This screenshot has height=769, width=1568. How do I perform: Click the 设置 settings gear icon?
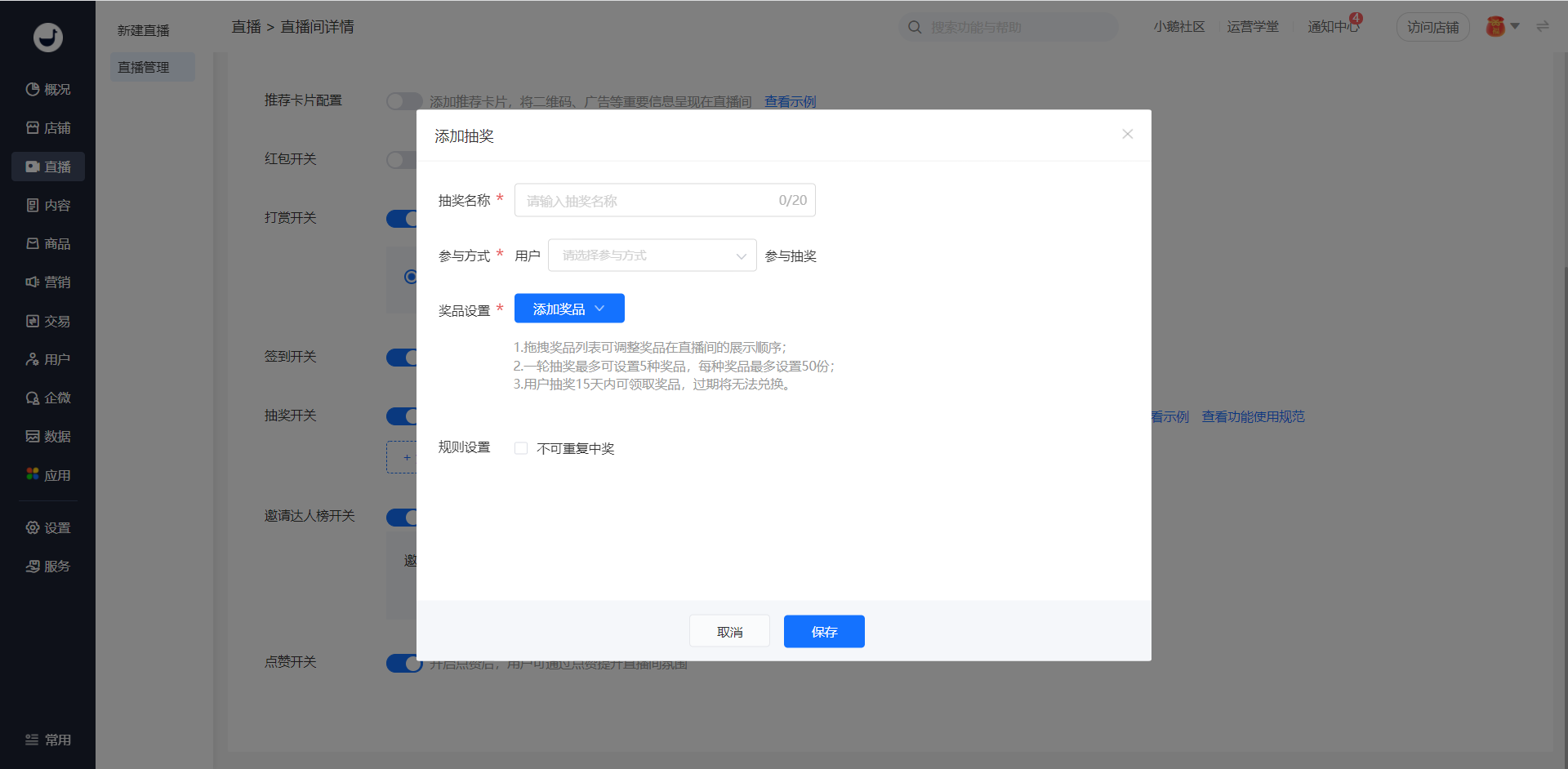[x=33, y=527]
